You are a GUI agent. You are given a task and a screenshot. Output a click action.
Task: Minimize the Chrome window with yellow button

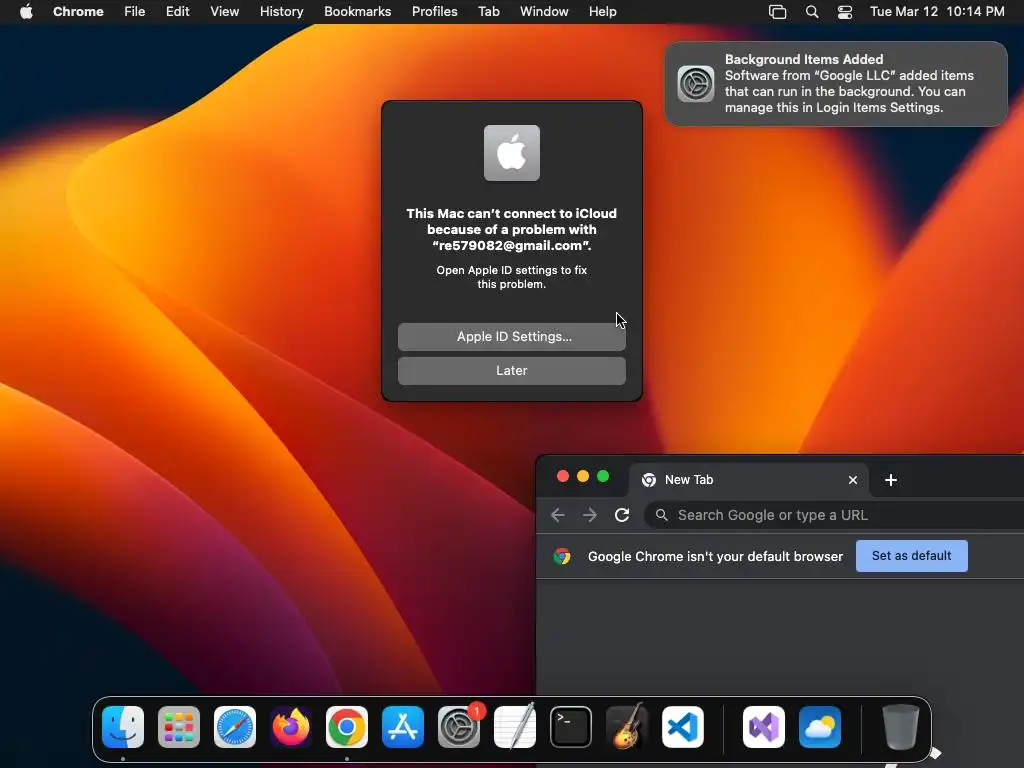coord(583,476)
